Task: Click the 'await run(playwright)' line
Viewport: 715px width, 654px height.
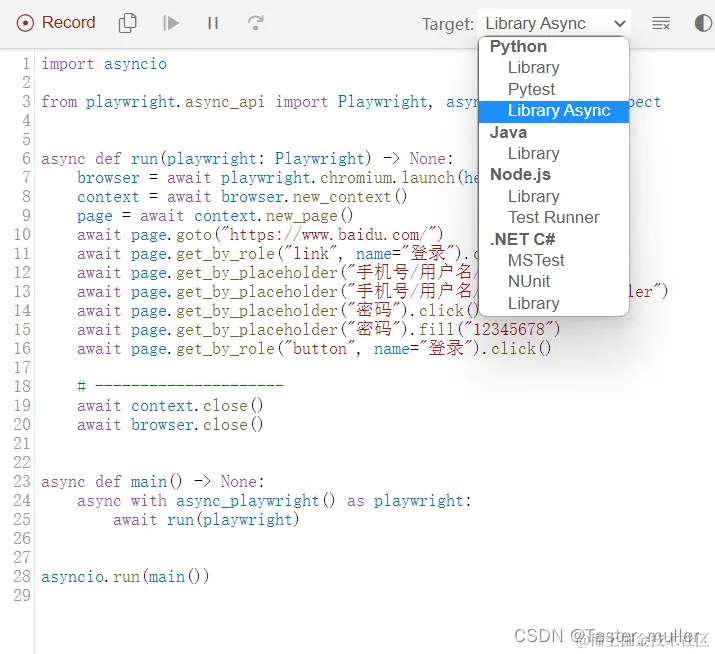Action: [206, 520]
